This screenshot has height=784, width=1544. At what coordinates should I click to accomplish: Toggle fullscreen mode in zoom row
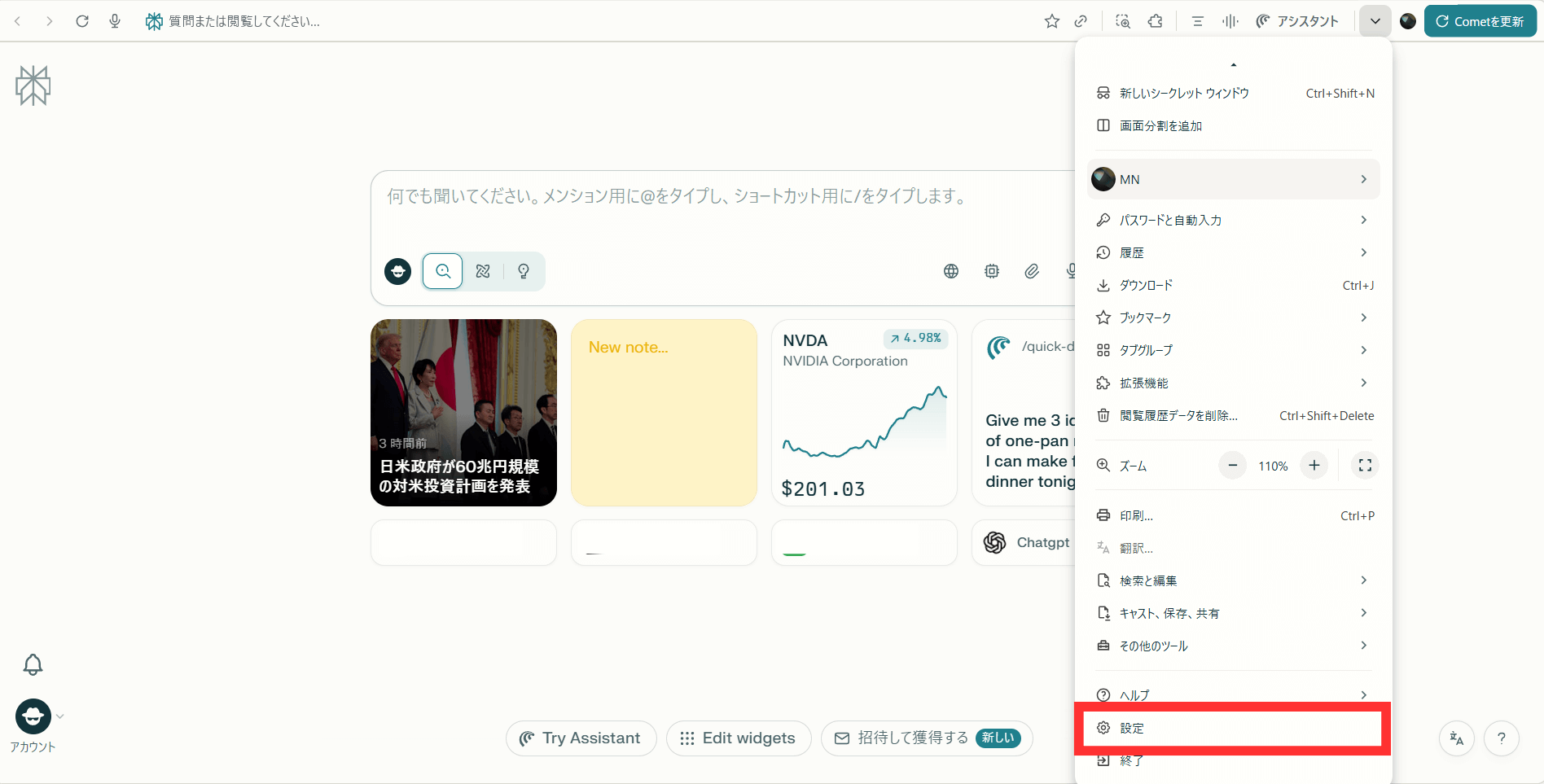click(1365, 466)
